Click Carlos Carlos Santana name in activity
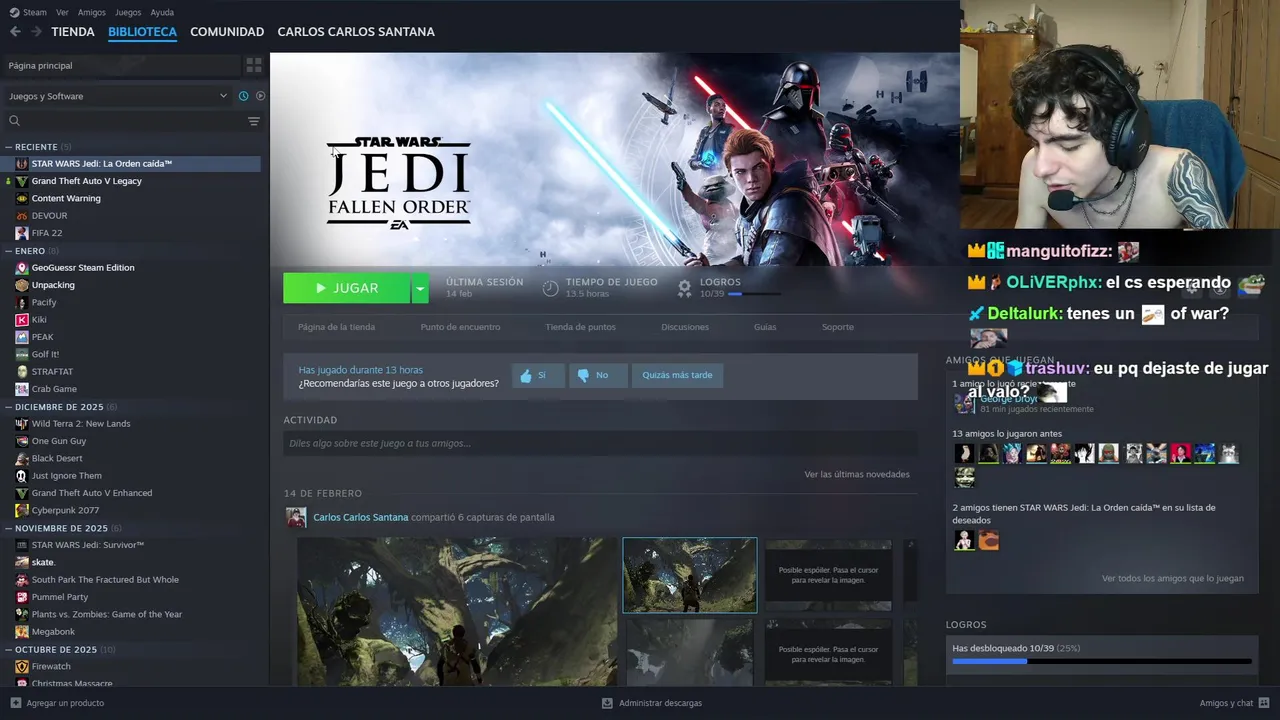Viewport: 1280px width, 720px height. pos(361,517)
